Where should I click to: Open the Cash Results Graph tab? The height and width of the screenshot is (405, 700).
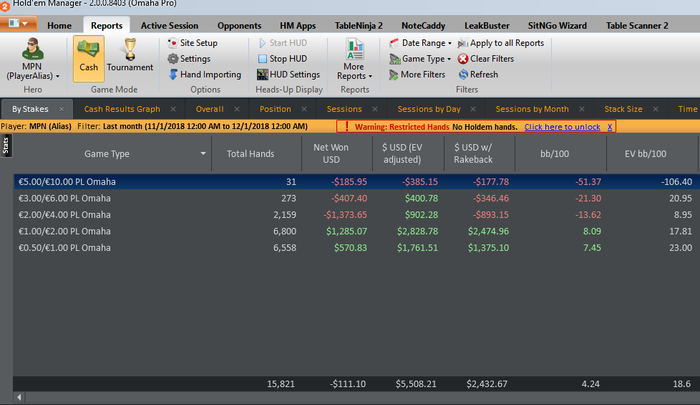coord(122,109)
